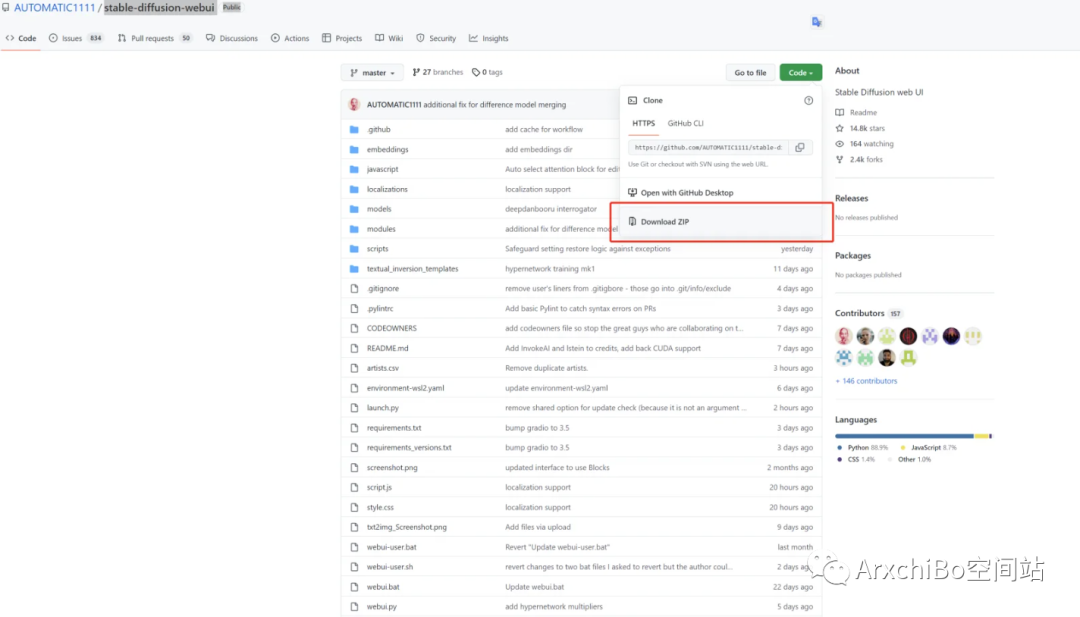
Task: Open the webui-user.bat file
Action: [391, 547]
